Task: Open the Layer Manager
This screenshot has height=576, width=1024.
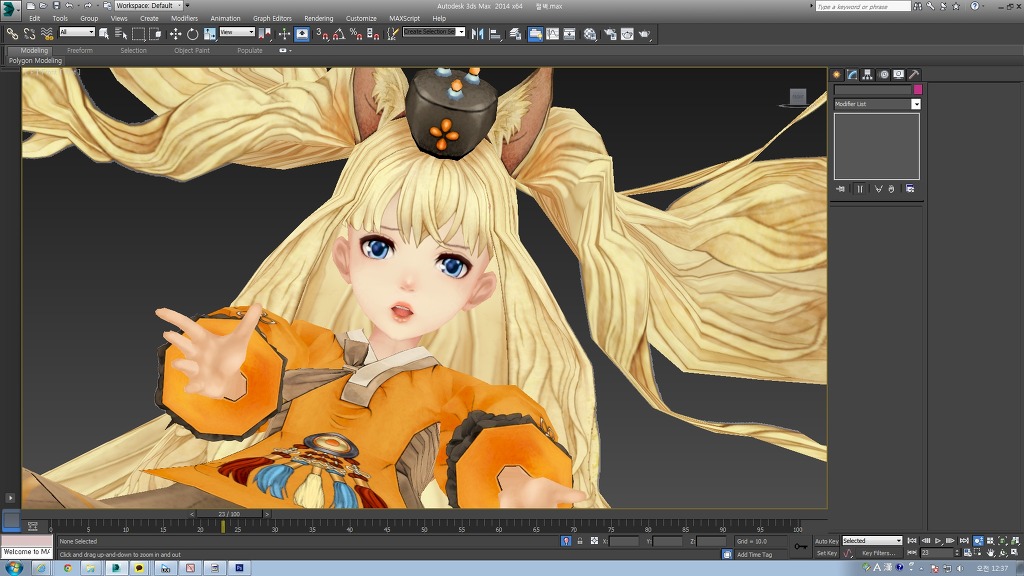Action: point(515,33)
